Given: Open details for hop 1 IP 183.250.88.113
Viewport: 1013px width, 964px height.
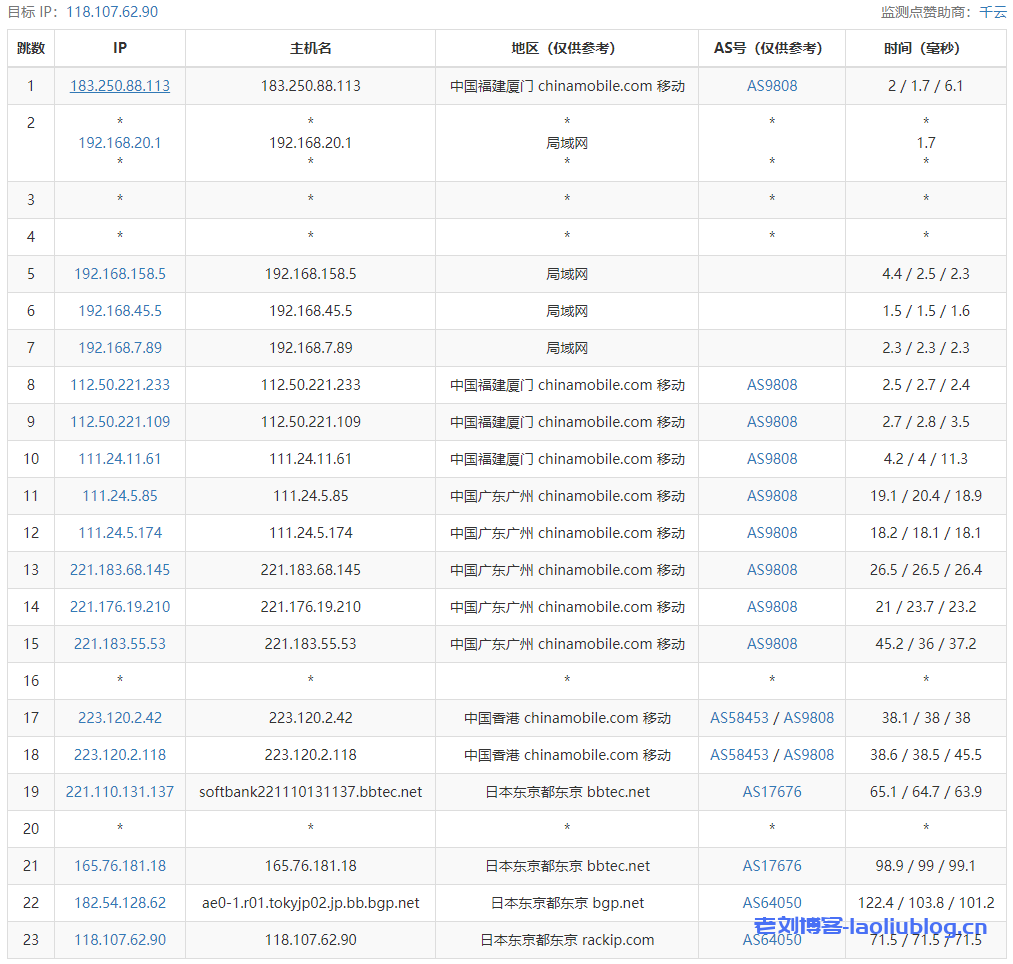Looking at the screenshot, I should click(119, 85).
